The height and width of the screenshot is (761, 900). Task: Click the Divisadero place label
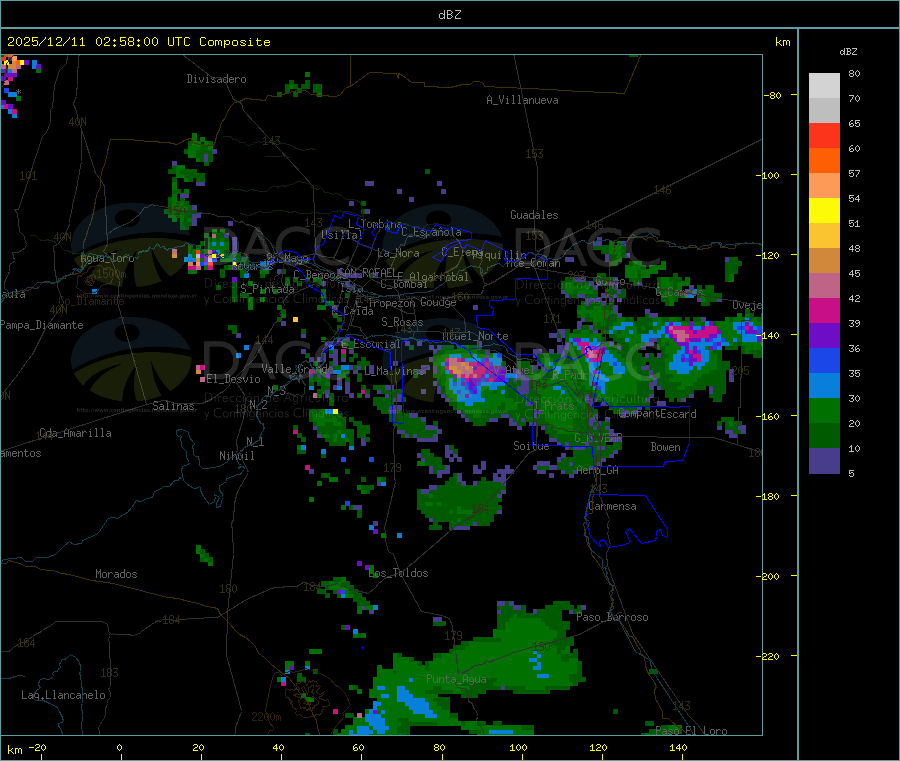[216, 79]
